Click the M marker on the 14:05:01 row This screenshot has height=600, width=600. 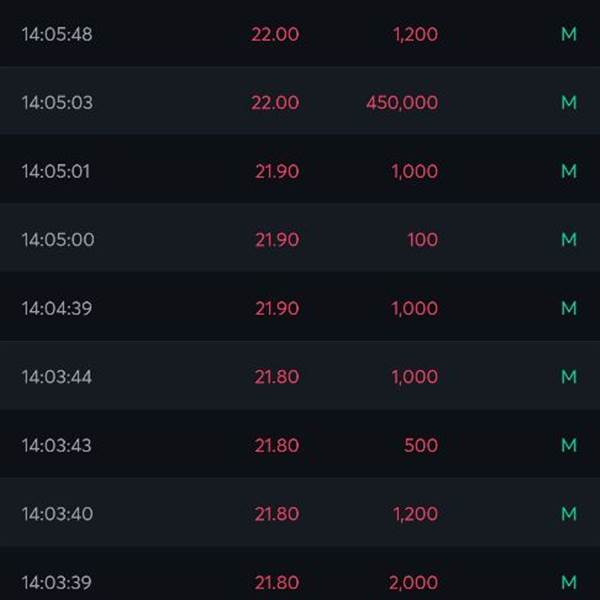pos(569,171)
